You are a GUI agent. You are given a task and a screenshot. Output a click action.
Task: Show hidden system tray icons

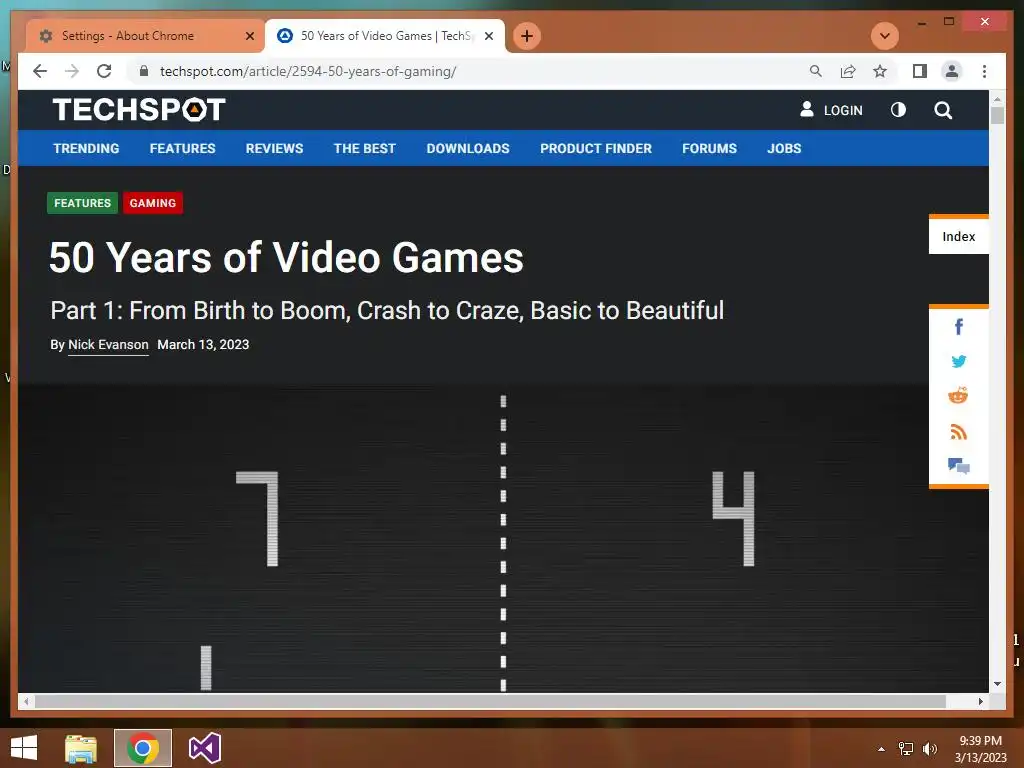[x=881, y=749]
